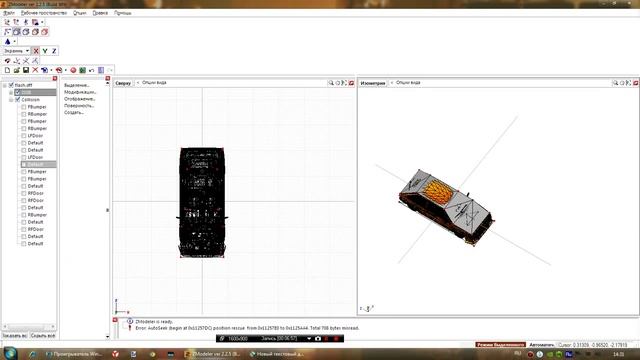This screenshot has width=640, height=360.
Task: Toggle the Z axis button
Action: [x=54, y=51]
